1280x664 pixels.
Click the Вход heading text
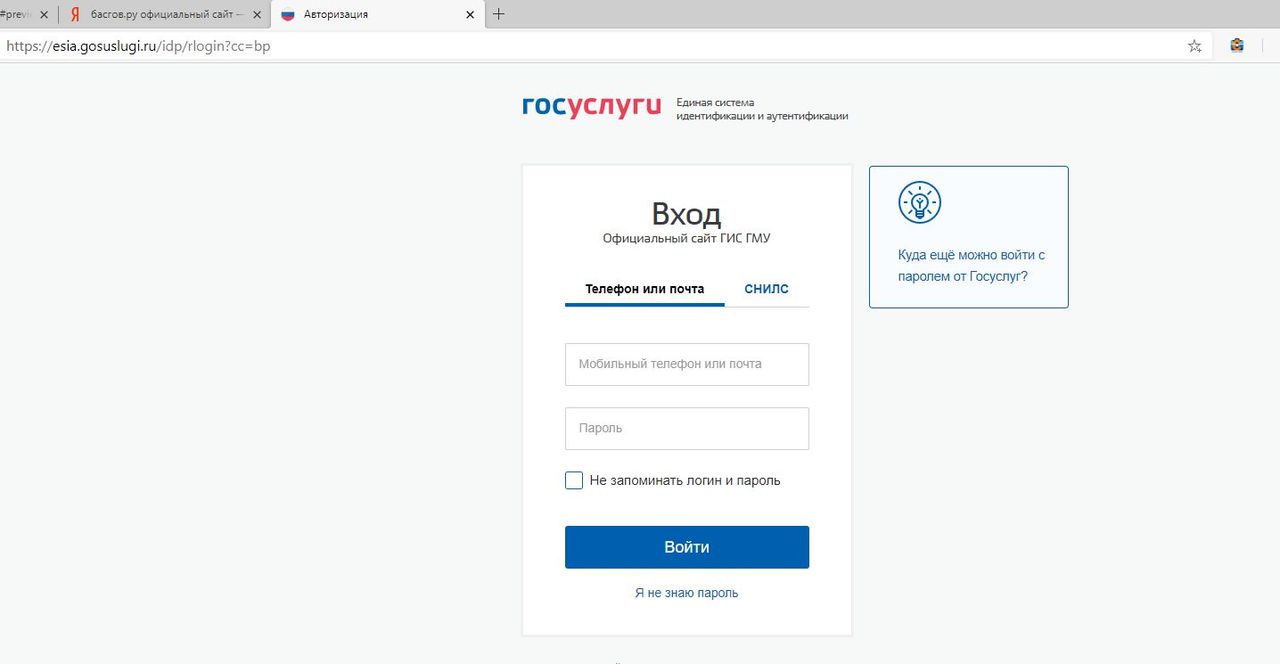pos(686,214)
